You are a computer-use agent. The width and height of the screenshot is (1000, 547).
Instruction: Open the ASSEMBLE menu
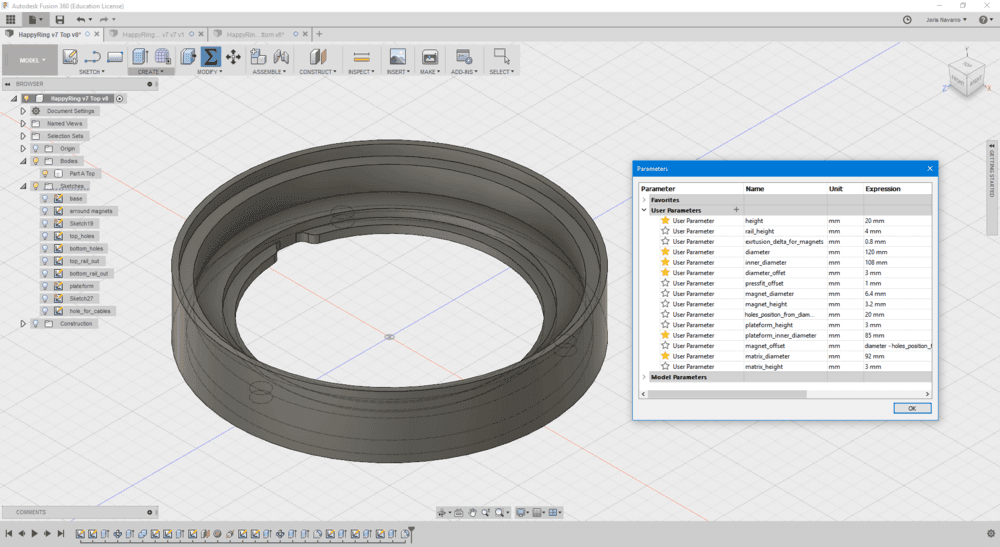269,72
